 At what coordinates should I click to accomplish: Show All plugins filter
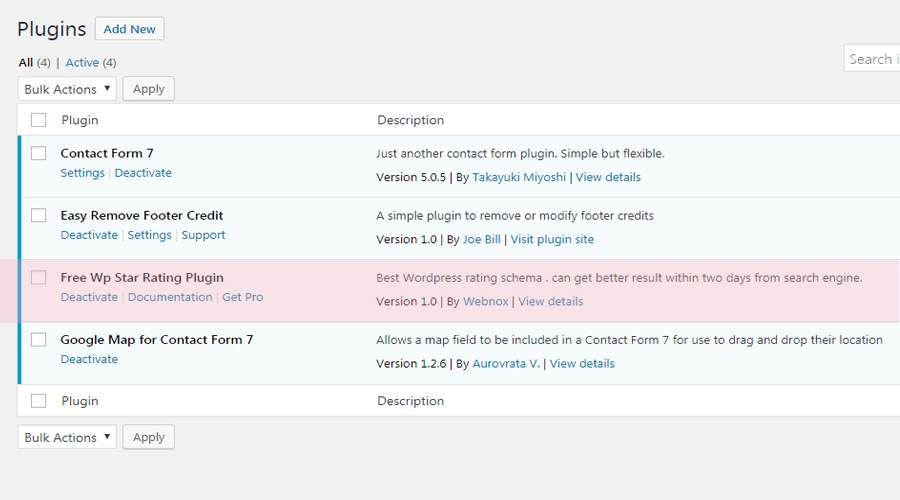click(x=25, y=63)
